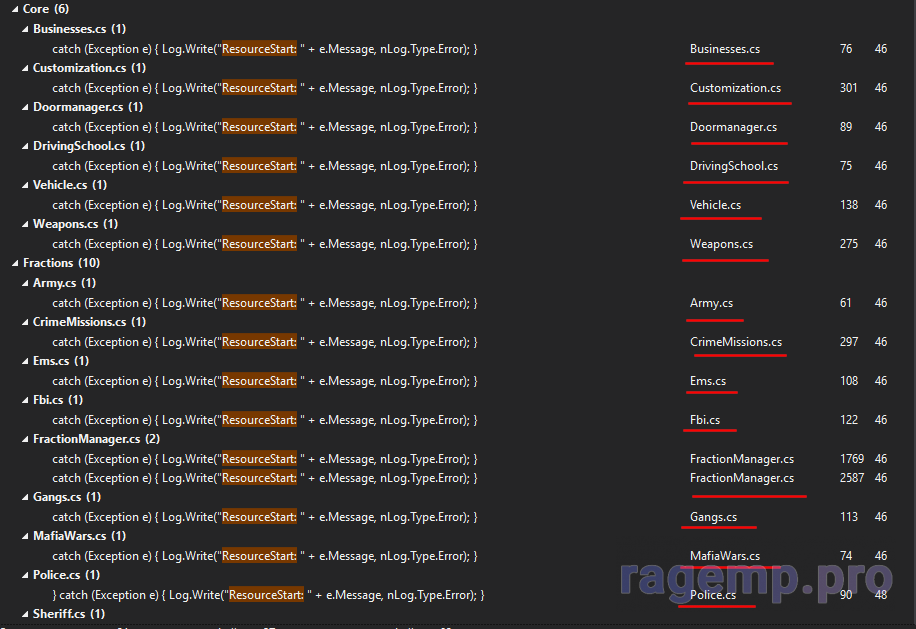Viewport: 916px width, 629px height.
Task: Click the Vehicle.cs (1) file node
Action: point(69,185)
